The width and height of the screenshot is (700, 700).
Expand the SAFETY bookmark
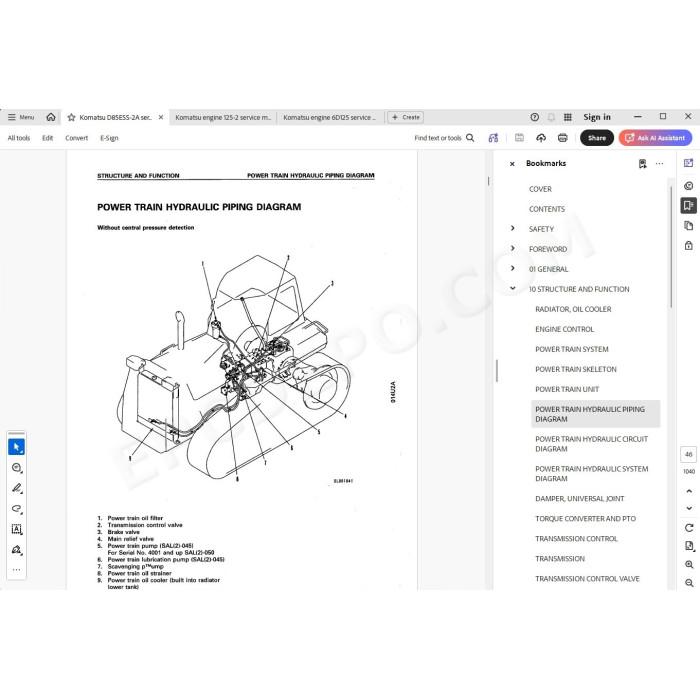[x=512, y=228]
